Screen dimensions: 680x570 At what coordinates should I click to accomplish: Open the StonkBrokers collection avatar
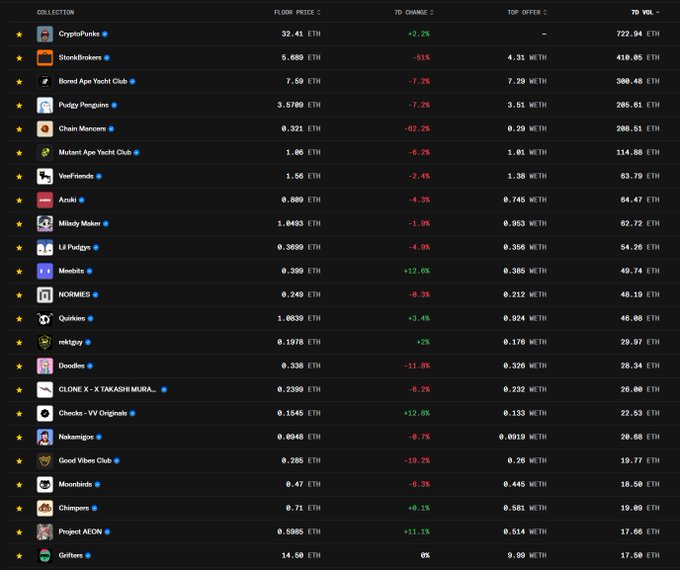(45, 58)
